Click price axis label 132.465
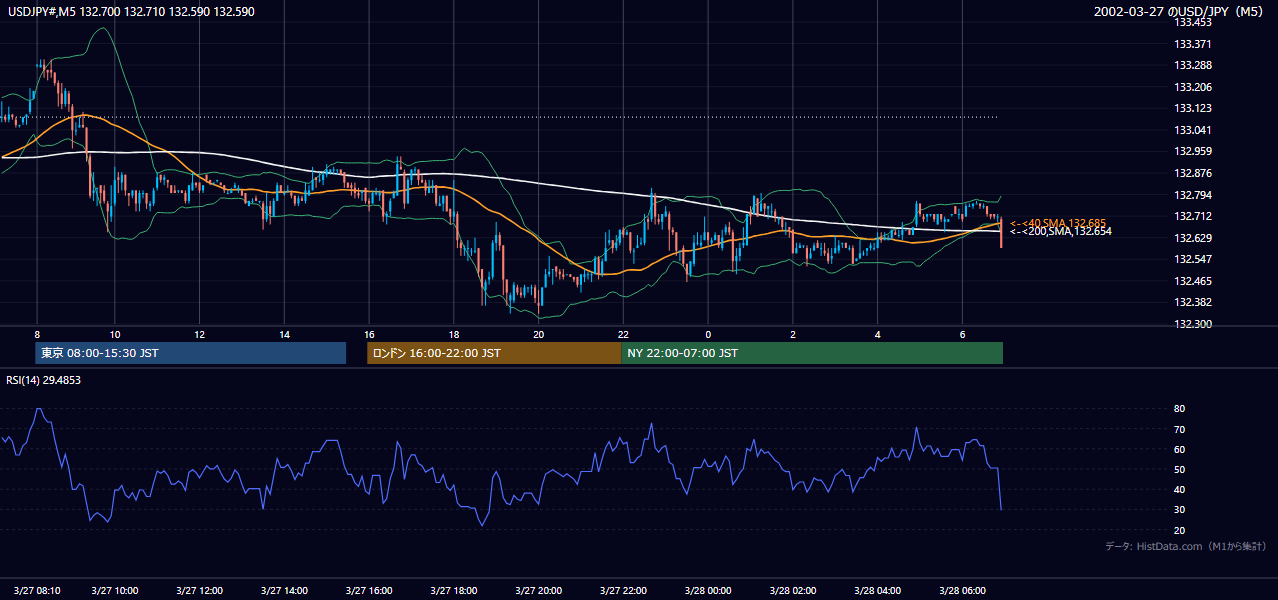This screenshot has width=1278, height=600. (x=1192, y=281)
